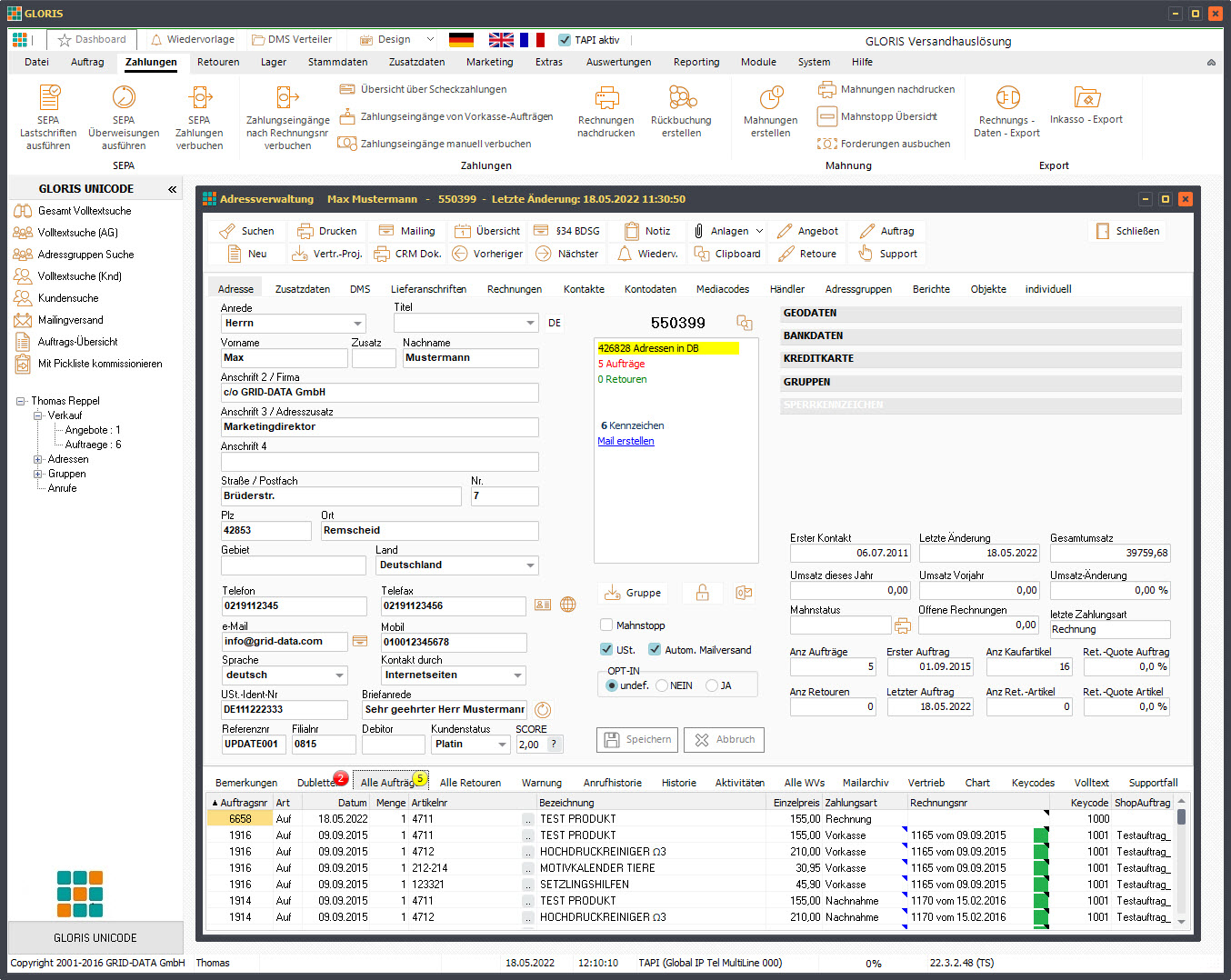This screenshot has width=1231, height=980.
Task: Open Übersicht über Scheckzahlungen
Action: click(423, 89)
